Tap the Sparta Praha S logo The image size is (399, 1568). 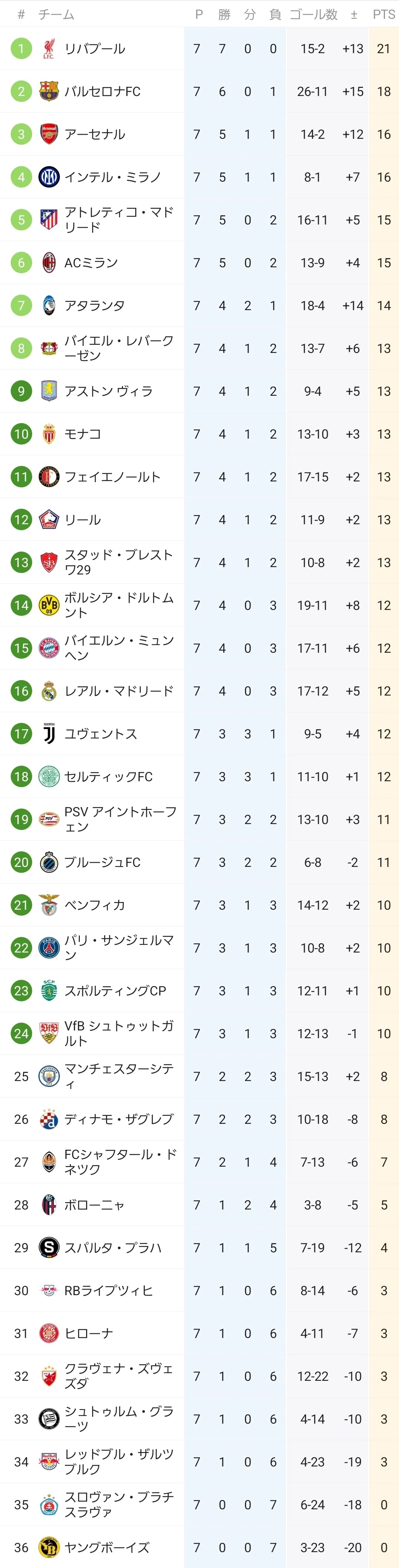49,1247
